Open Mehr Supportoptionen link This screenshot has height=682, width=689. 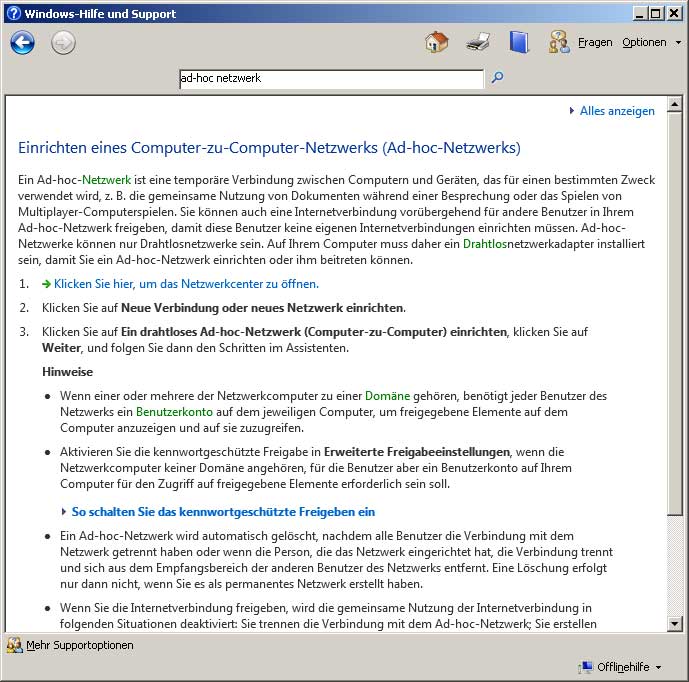pyautogui.click(x=80, y=645)
